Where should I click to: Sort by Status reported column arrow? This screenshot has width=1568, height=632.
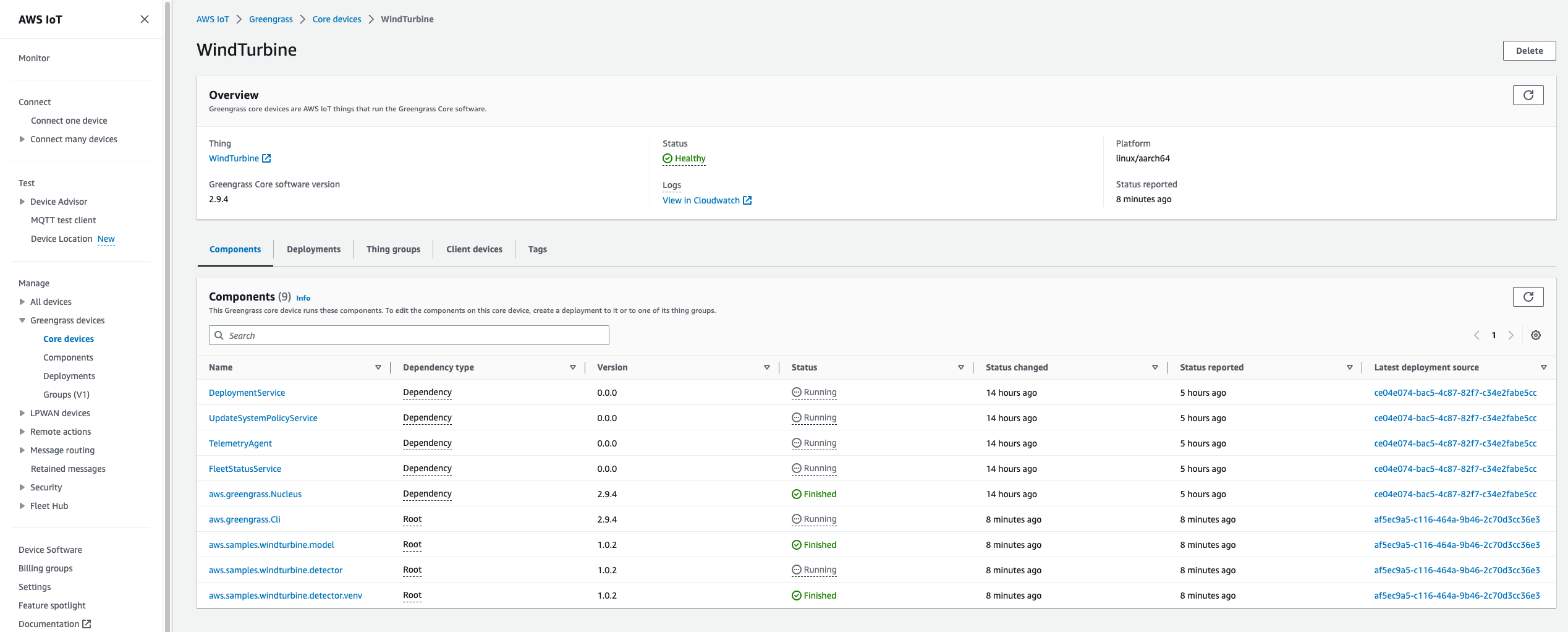[1350, 367]
